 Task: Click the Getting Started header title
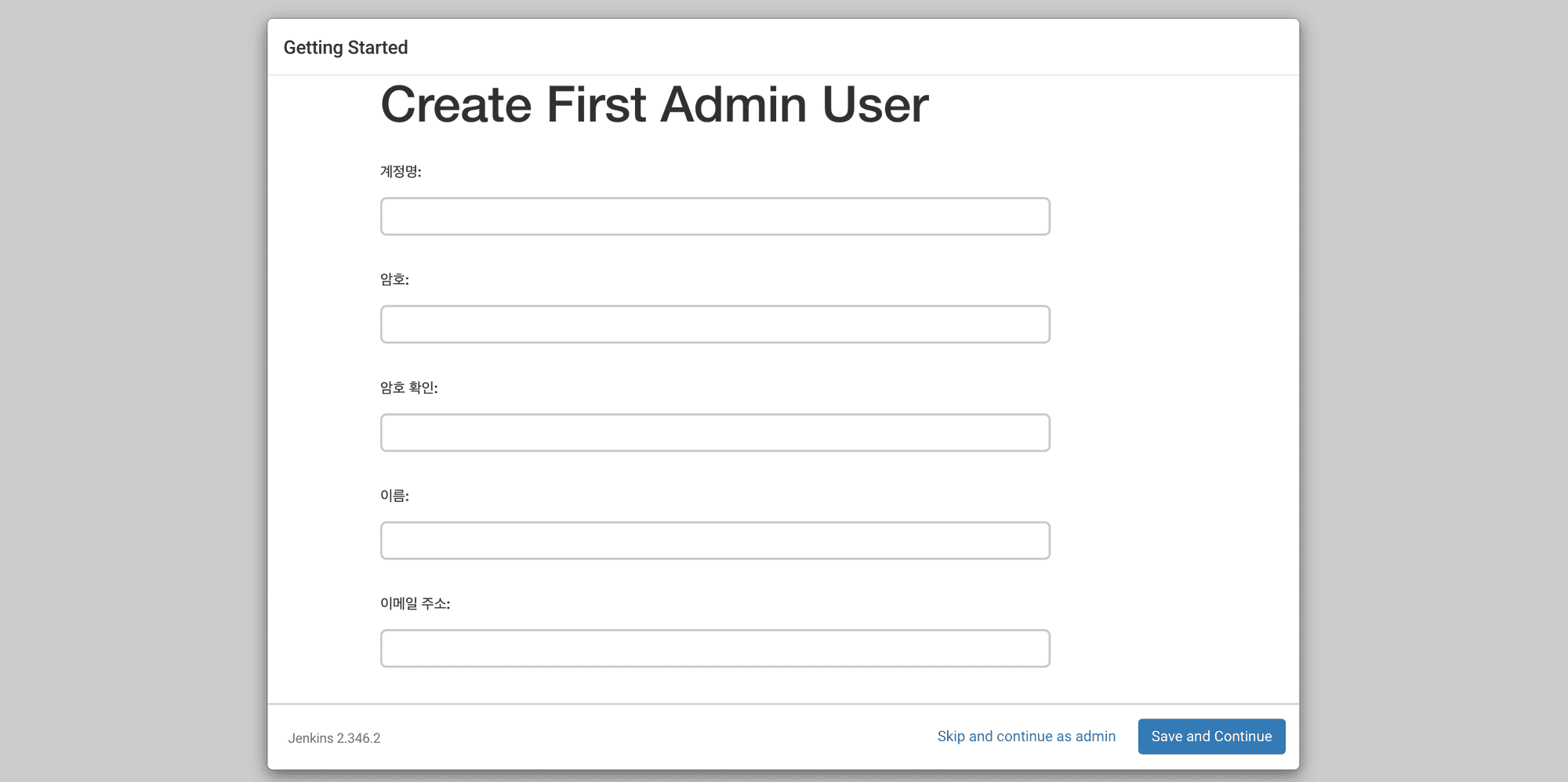345,48
